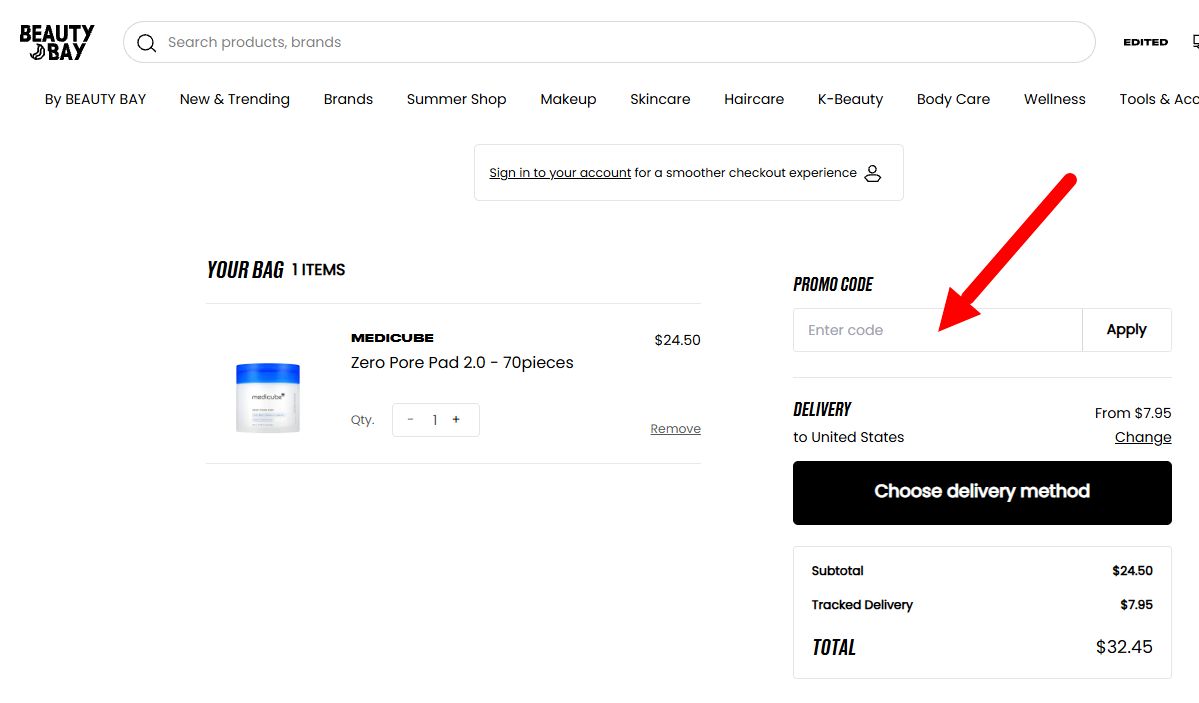This screenshot has width=1199, height=703.
Task: Go to New & Trending
Action: pos(235,99)
